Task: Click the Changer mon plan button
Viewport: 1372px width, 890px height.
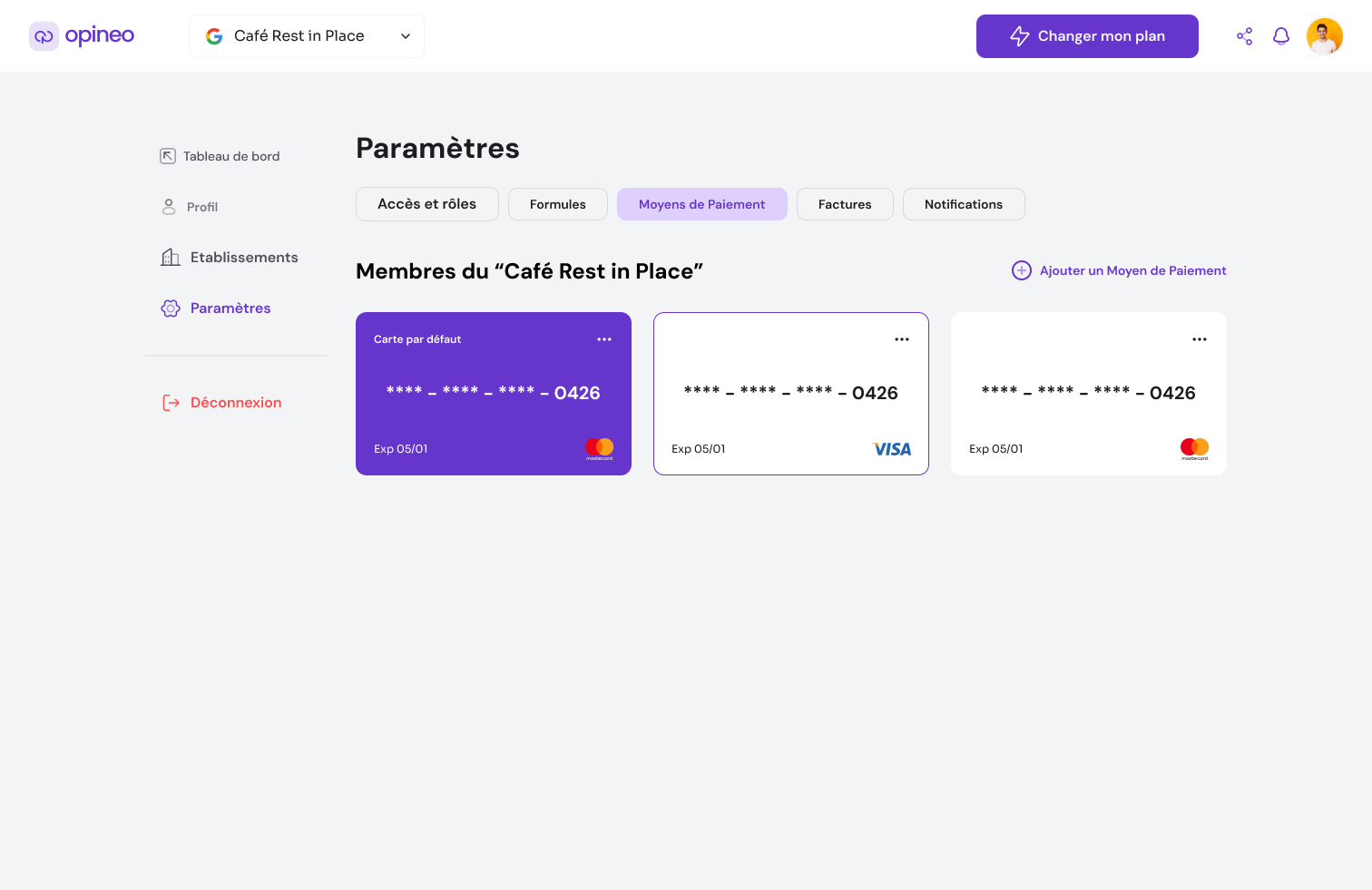Action: point(1087,35)
